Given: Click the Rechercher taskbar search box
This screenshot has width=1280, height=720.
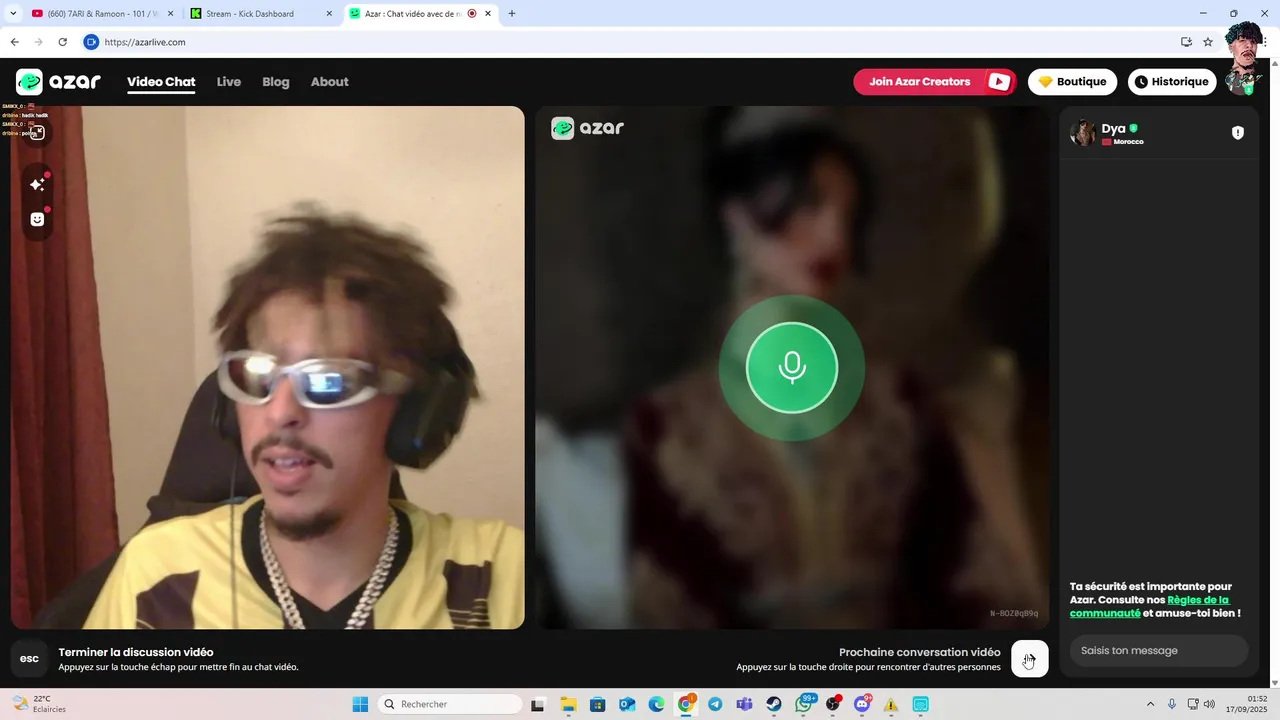Looking at the screenshot, I should coord(450,704).
